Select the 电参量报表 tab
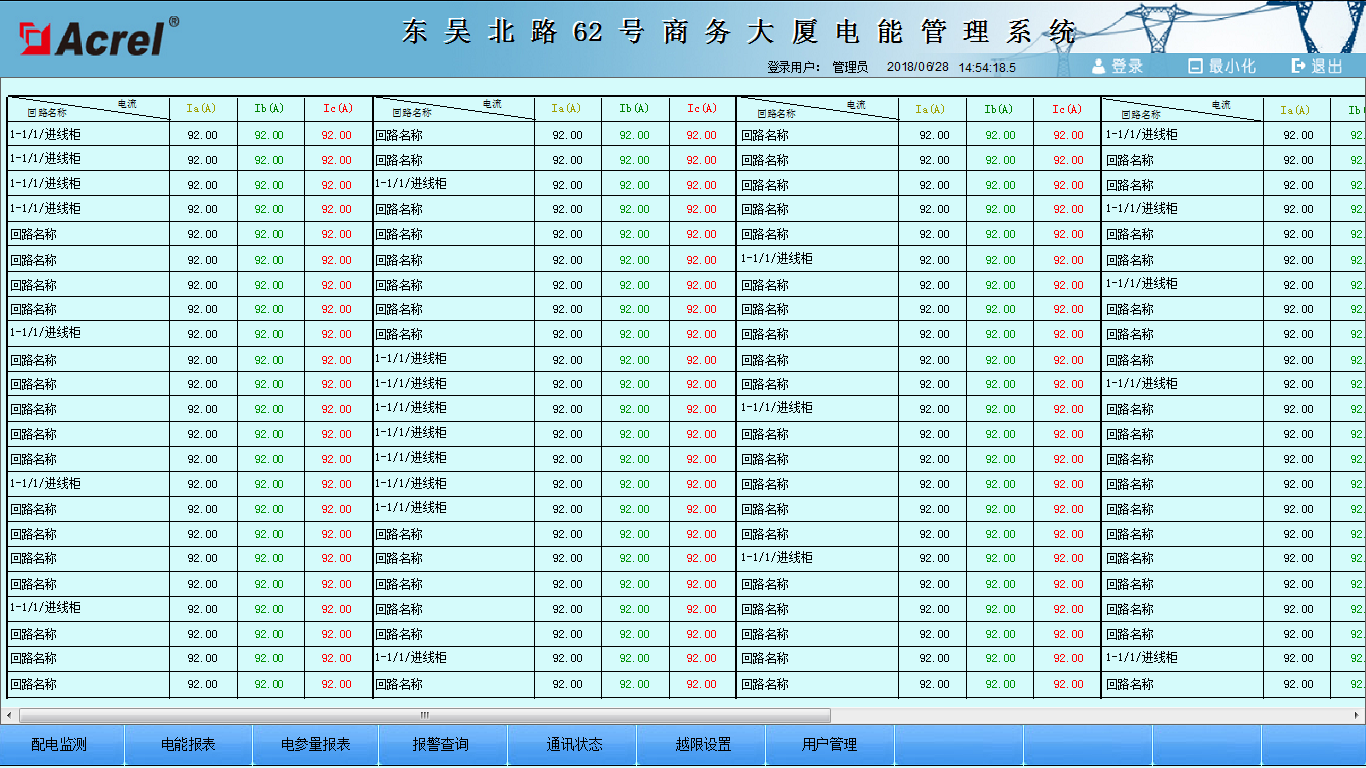The height and width of the screenshot is (768, 1366). [315, 745]
